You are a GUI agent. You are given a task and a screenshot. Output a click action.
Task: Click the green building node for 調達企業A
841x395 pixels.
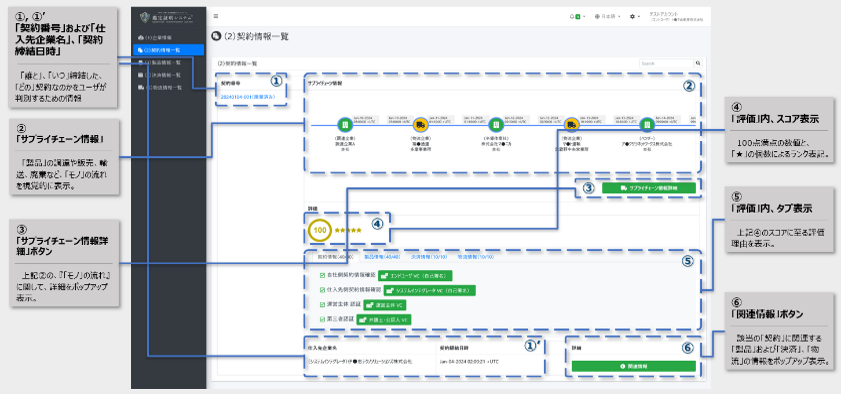click(344, 125)
